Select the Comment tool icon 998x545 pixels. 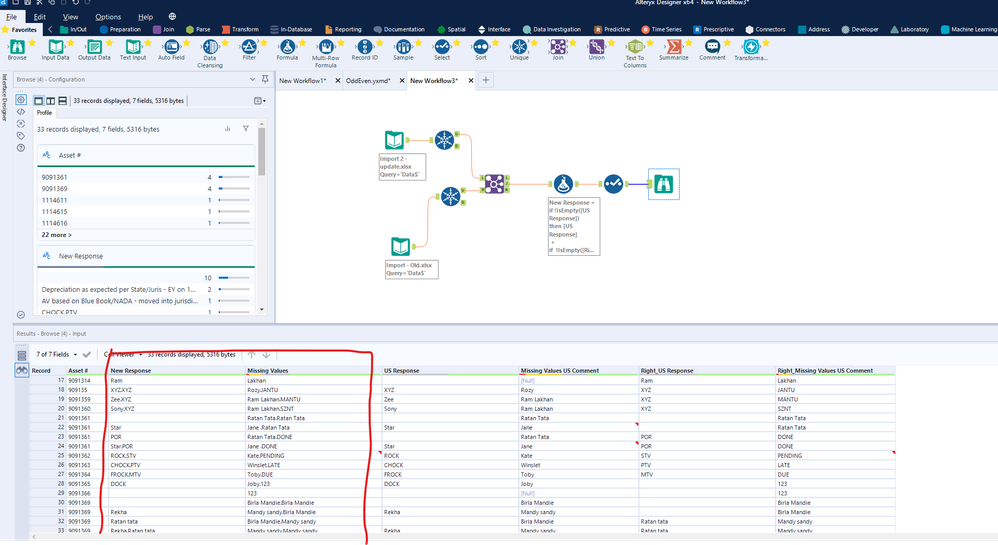[712, 46]
